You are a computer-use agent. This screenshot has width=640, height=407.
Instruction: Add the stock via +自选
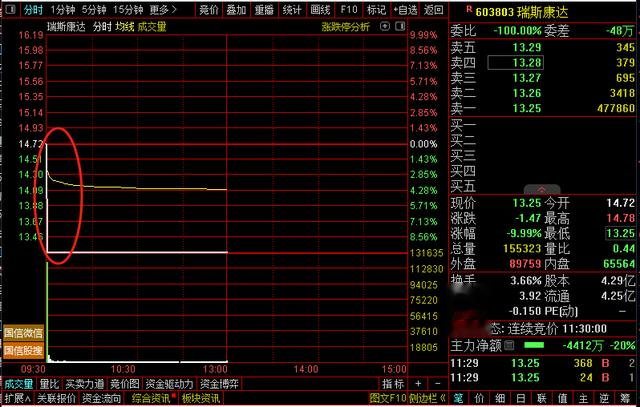point(406,9)
